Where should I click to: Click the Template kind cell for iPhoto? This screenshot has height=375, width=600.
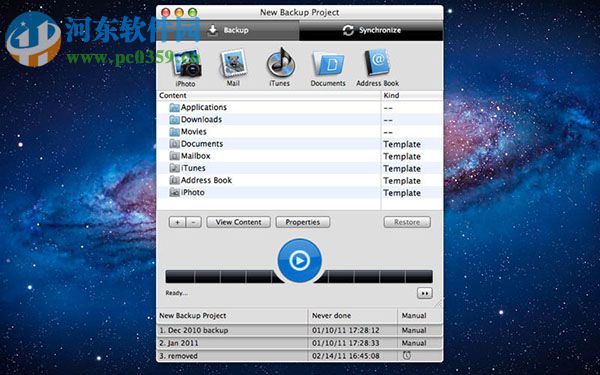pyautogui.click(x=402, y=193)
